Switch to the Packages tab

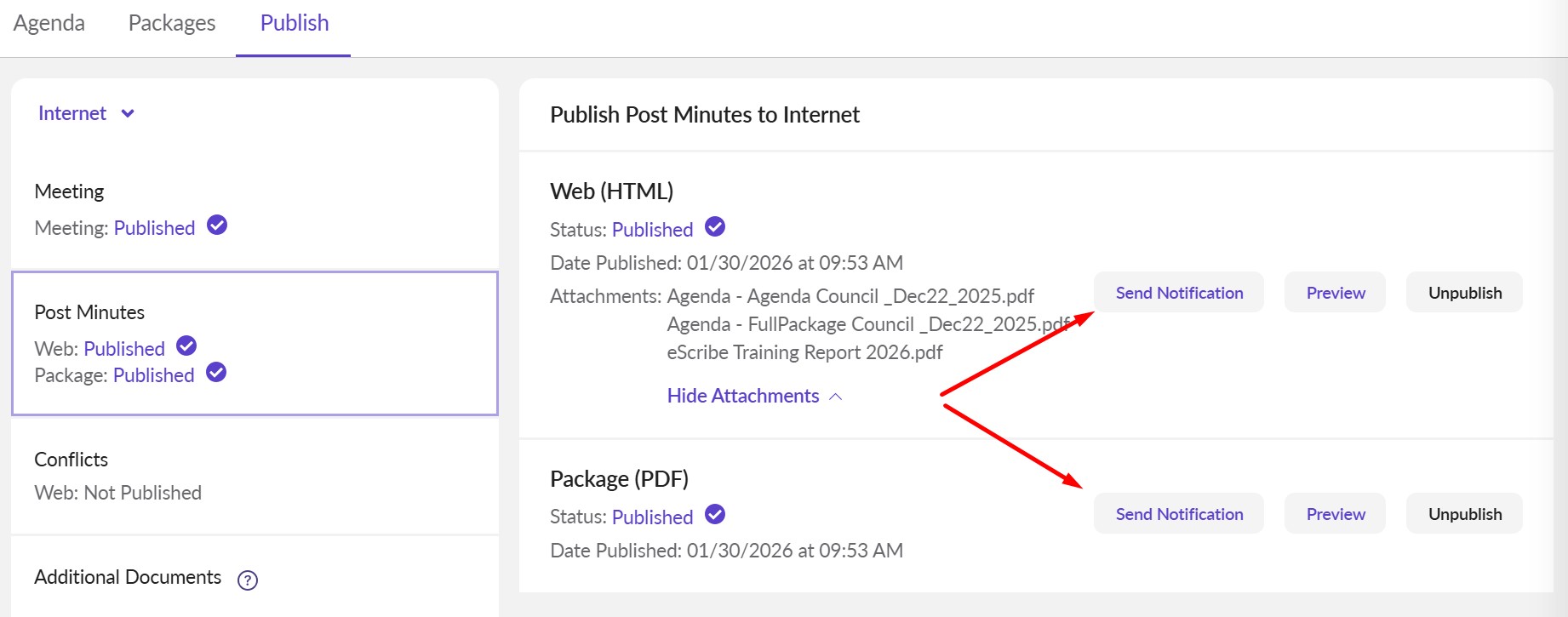[x=172, y=23]
